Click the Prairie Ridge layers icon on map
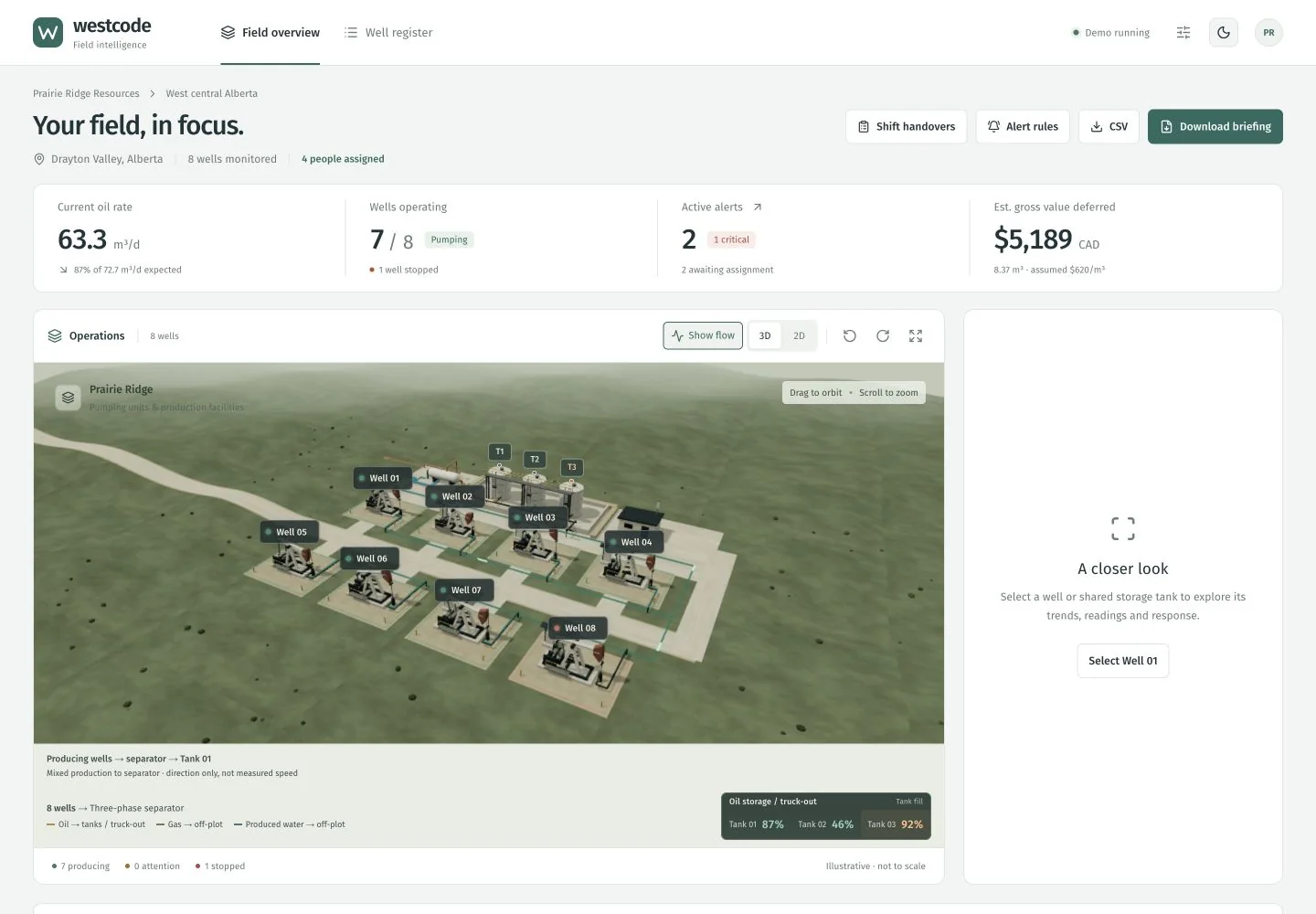Screen dimensions: 1316x914 (68, 398)
